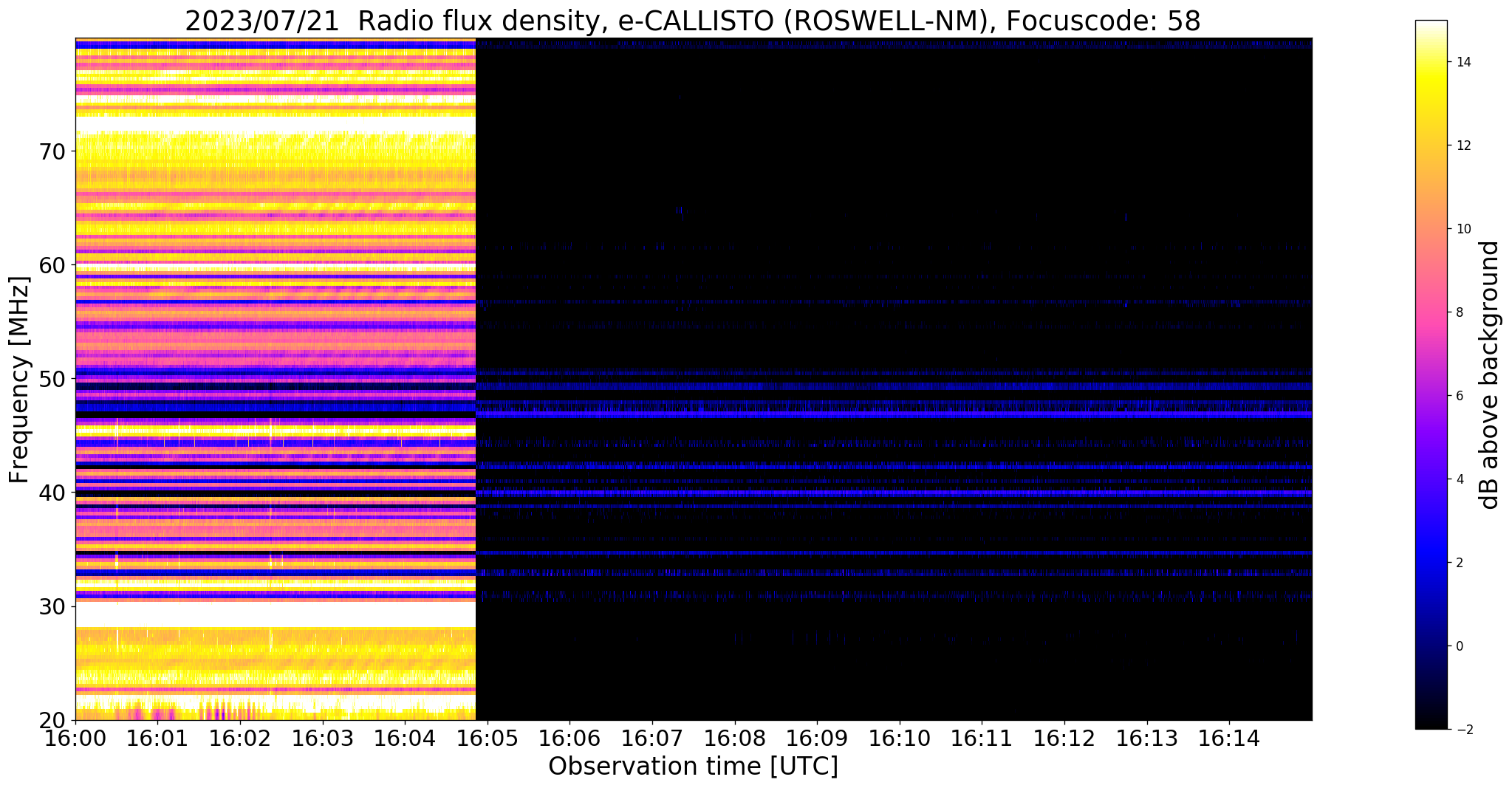
Task: Click the white saturated band near 30 MHz
Action: [x=276, y=614]
